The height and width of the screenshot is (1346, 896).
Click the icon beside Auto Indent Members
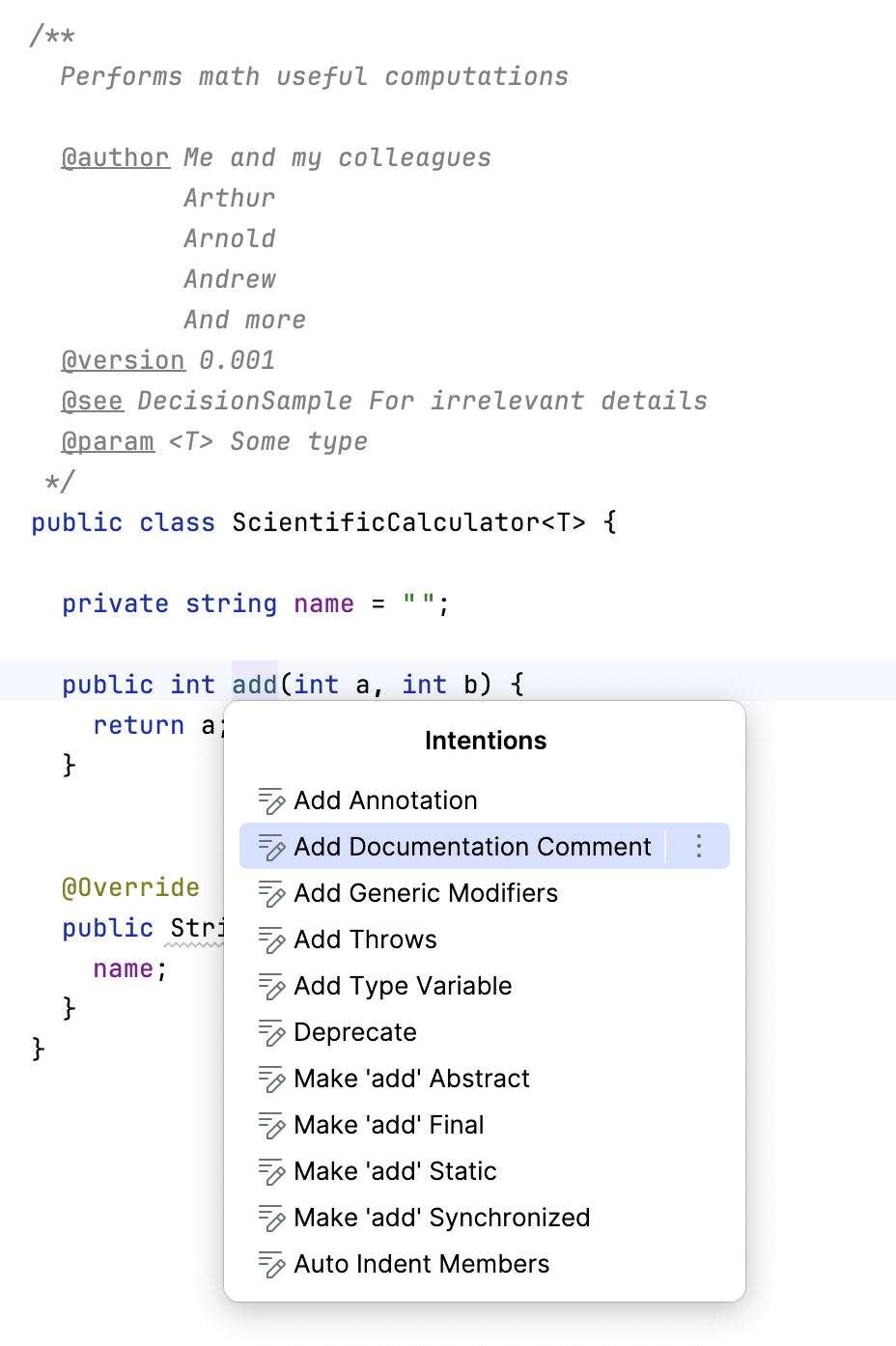271,1263
